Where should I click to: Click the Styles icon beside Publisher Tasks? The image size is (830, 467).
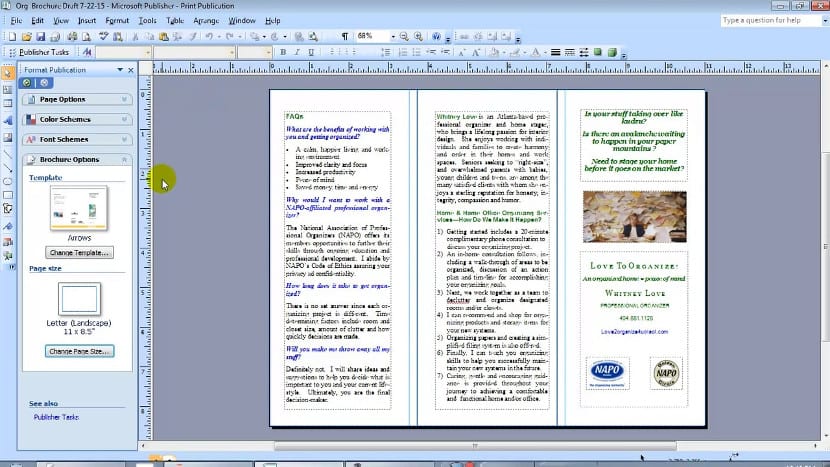coord(87,52)
